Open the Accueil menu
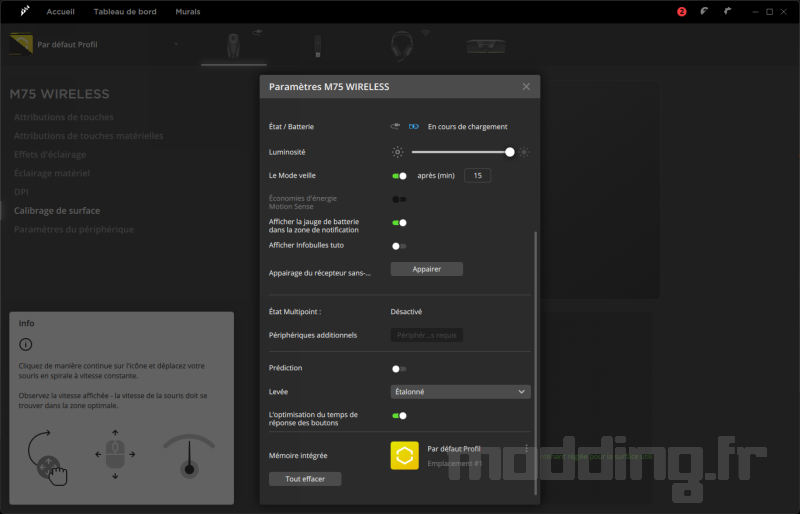The image size is (800, 514). point(60,11)
